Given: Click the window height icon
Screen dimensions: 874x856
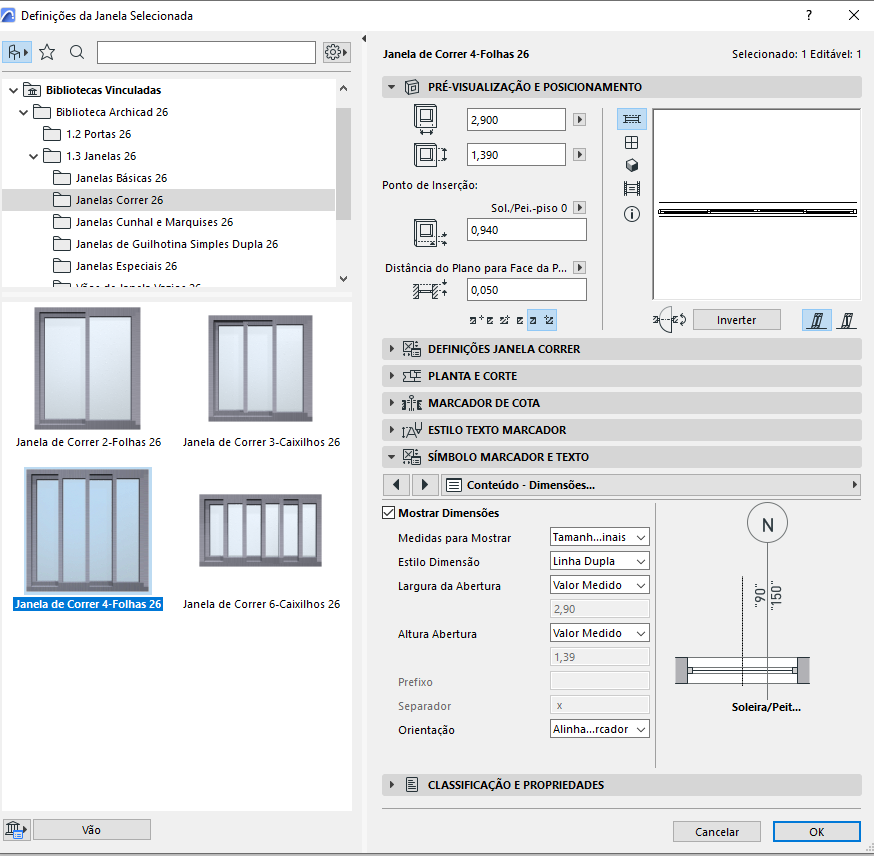Looking at the screenshot, I should 430,154.
